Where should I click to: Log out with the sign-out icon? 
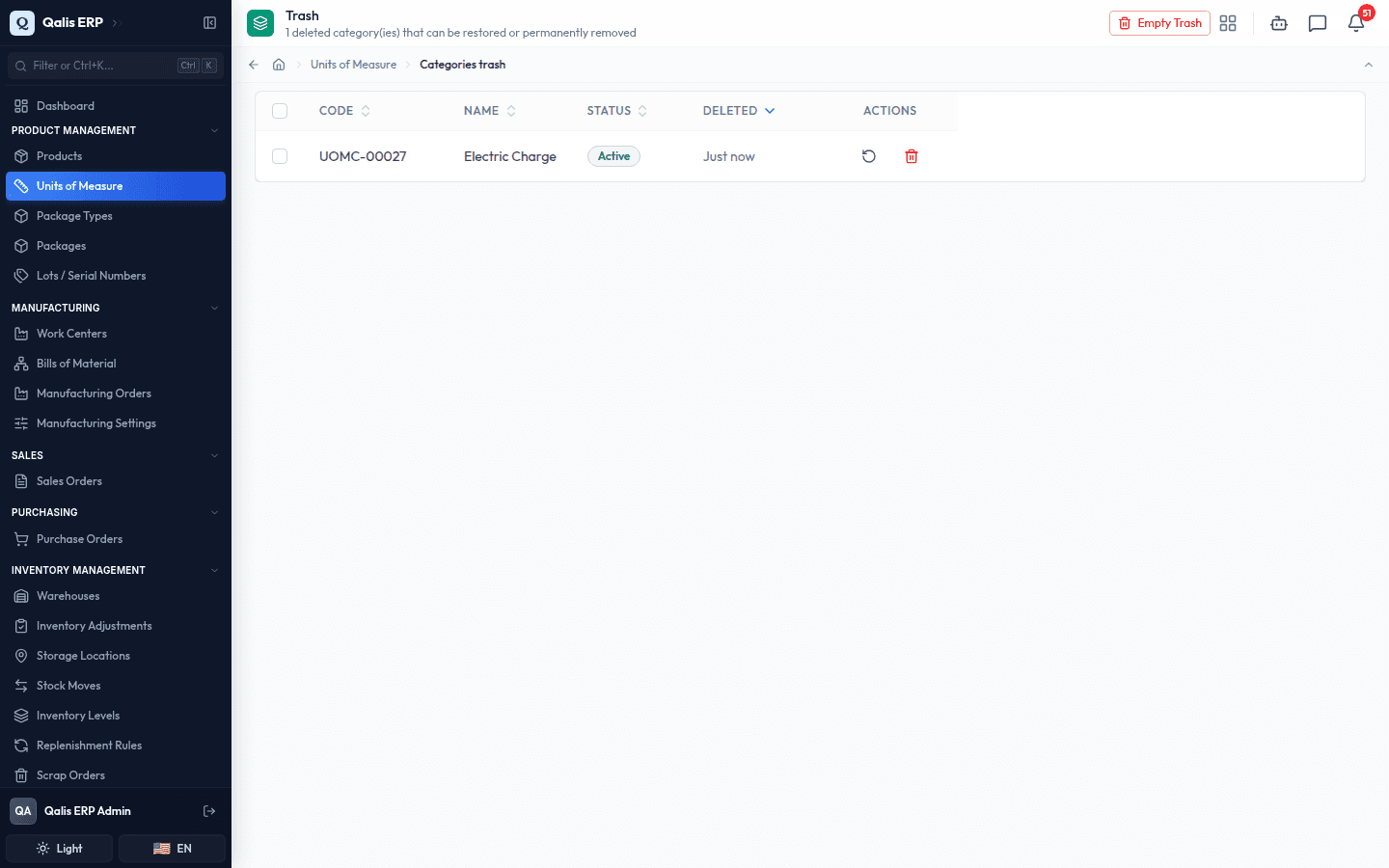coord(209,811)
